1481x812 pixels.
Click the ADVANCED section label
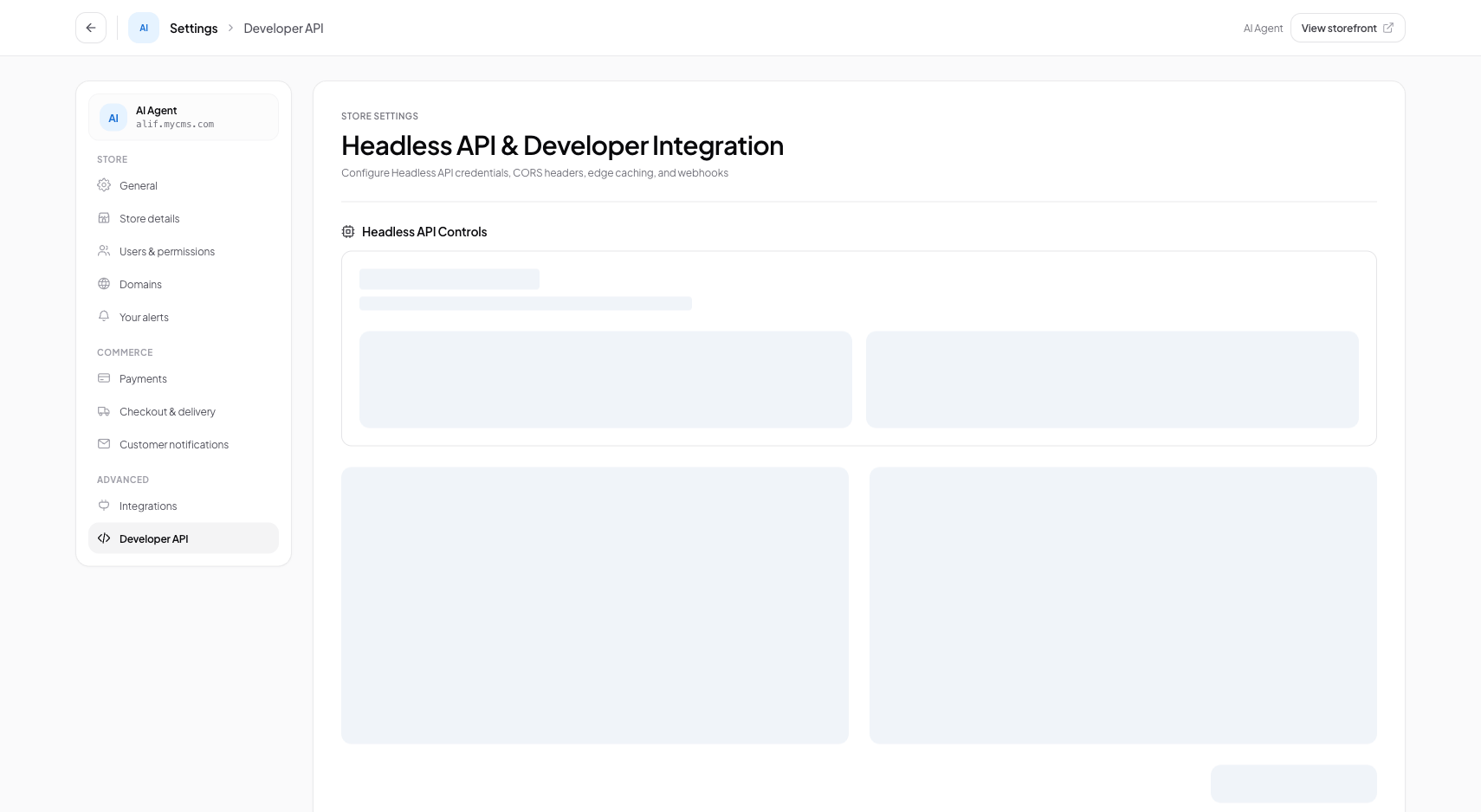point(123,480)
